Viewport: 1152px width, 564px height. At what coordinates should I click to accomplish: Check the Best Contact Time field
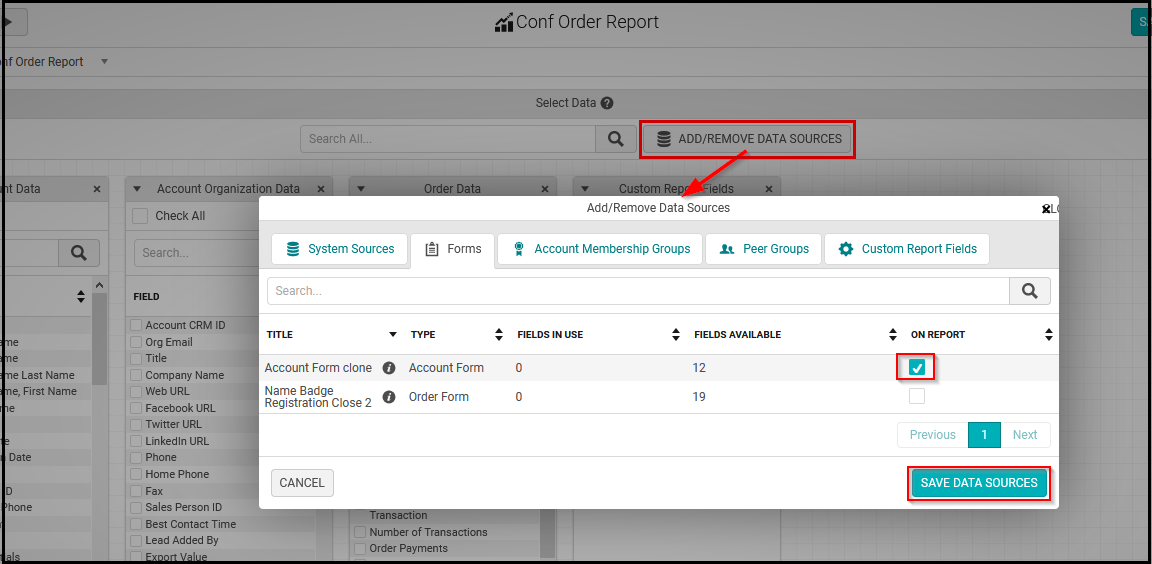135,524
